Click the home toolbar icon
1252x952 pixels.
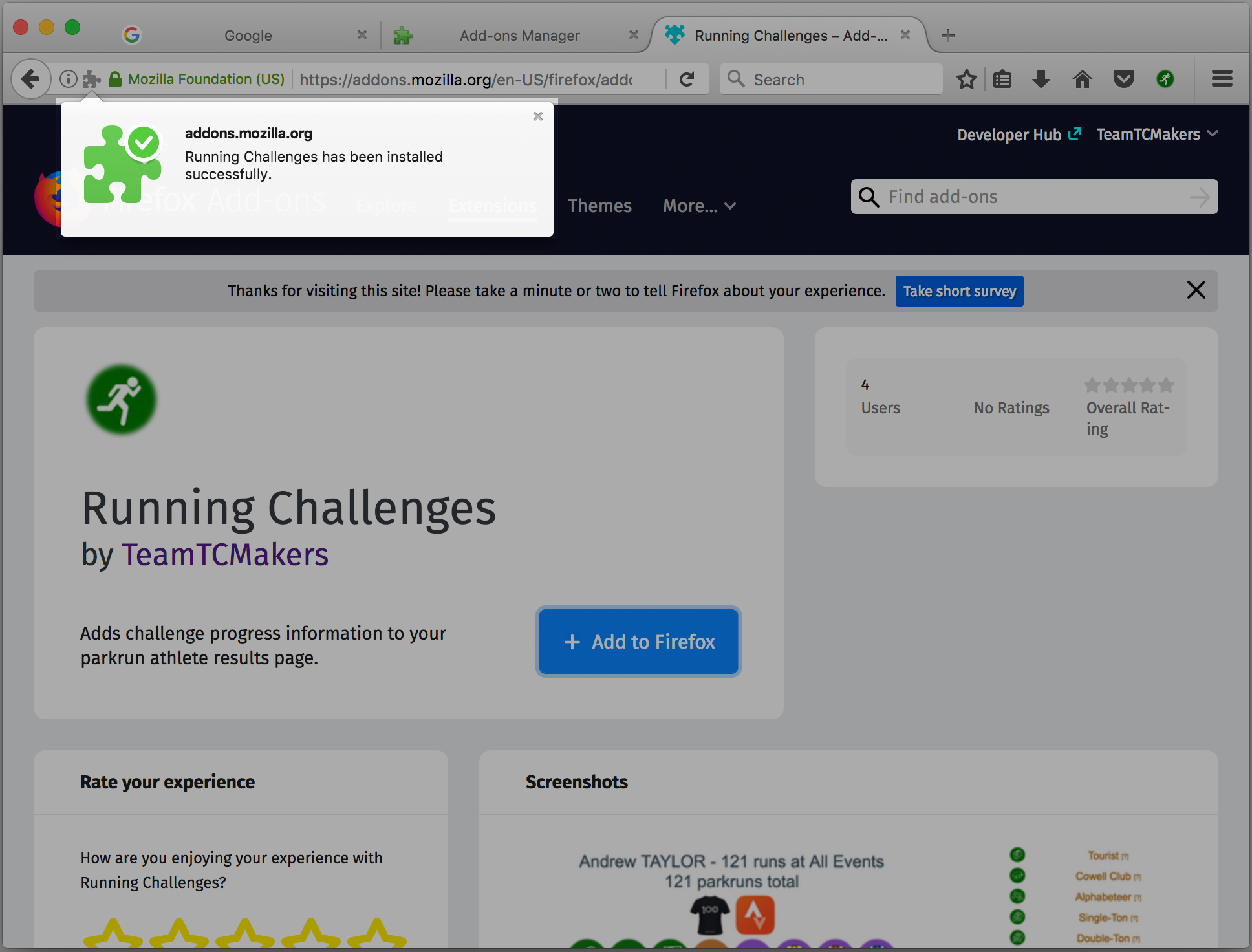coord(1082,80)
